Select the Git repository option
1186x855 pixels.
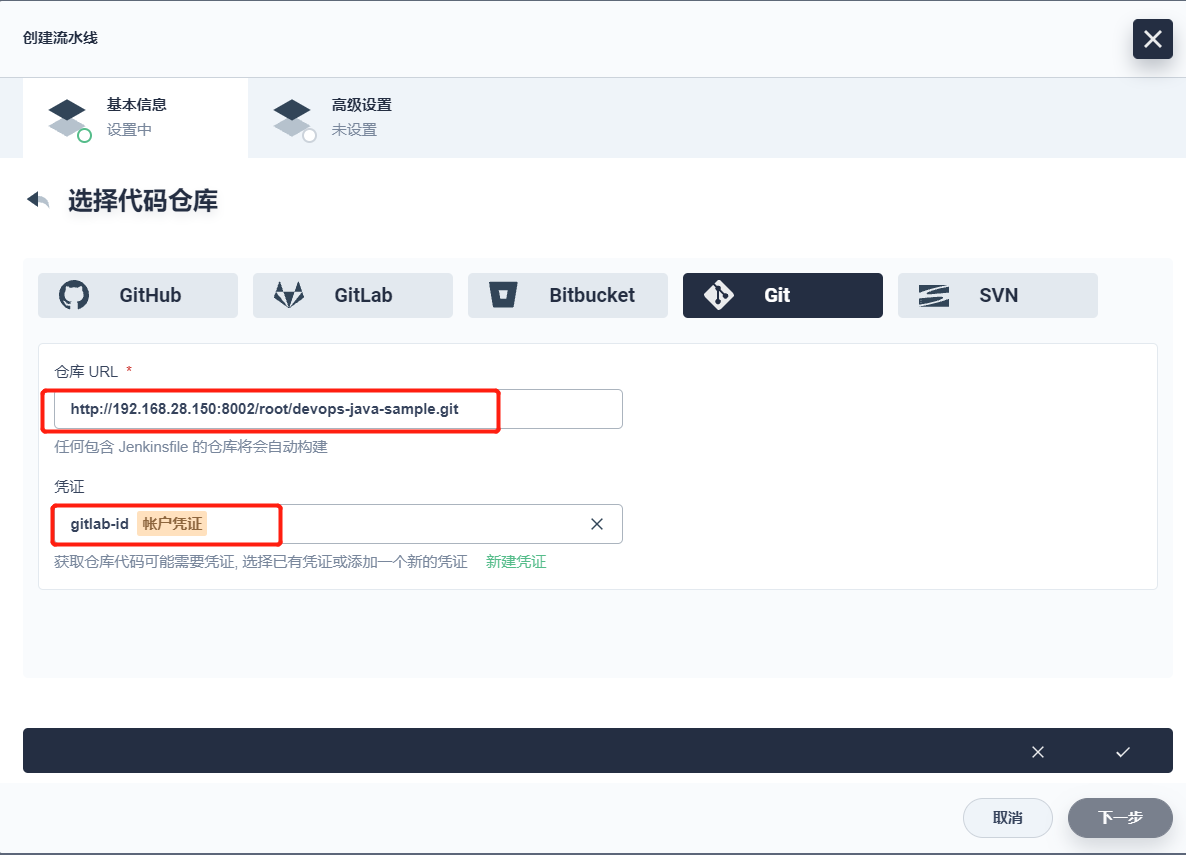[x=782, y=295]
